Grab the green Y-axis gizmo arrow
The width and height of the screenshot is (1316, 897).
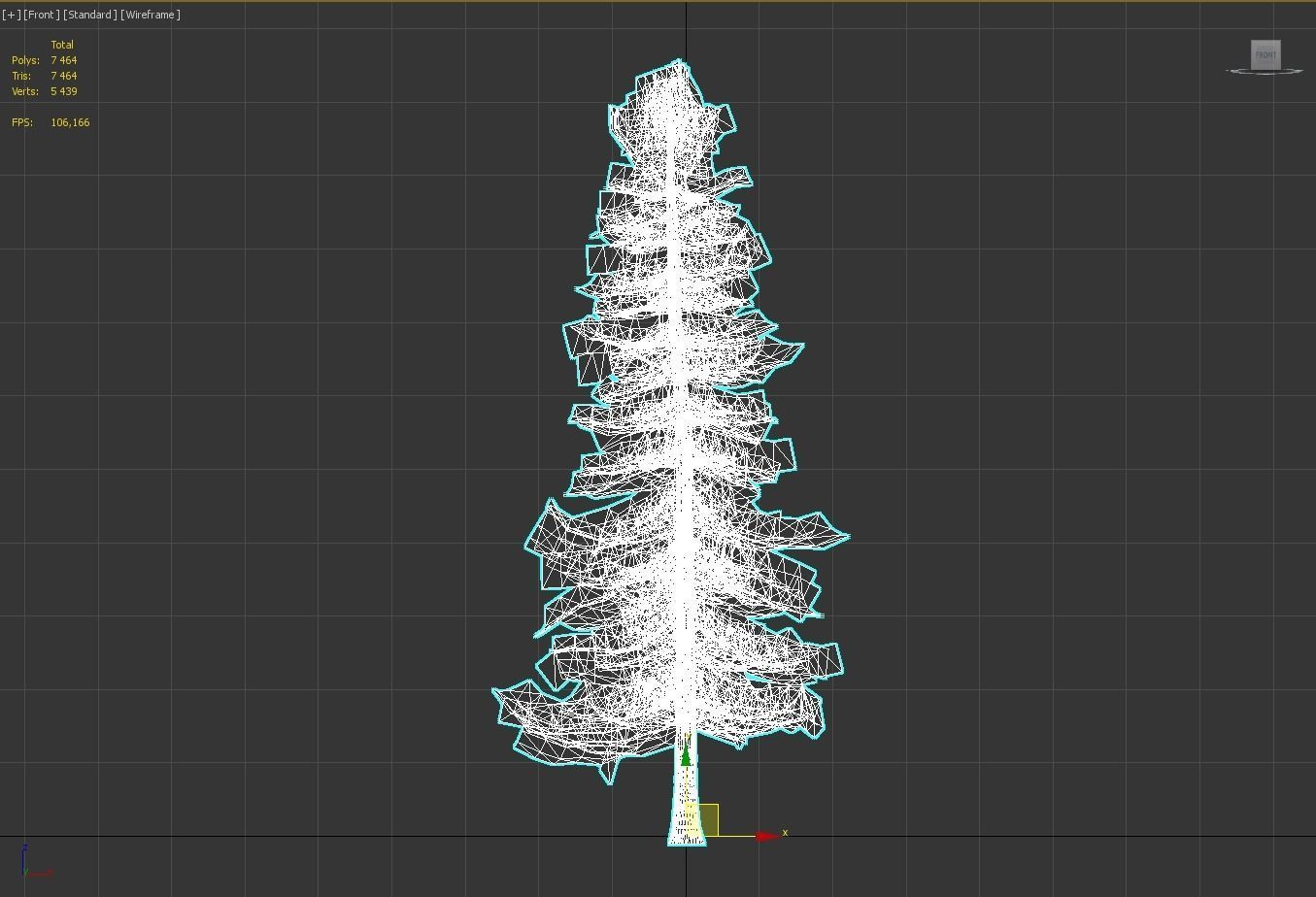pyautogui.click(x=686, y=753)
